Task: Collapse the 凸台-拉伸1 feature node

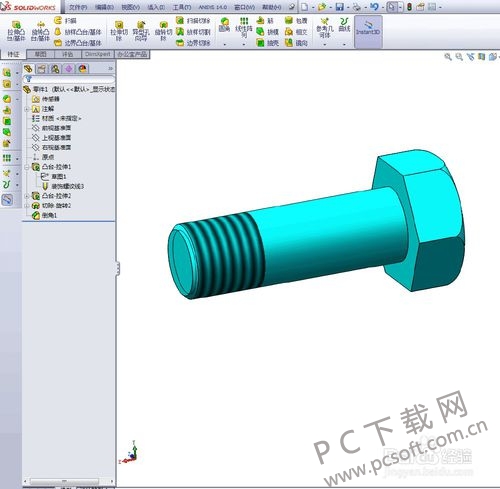Action: [27, 167]
